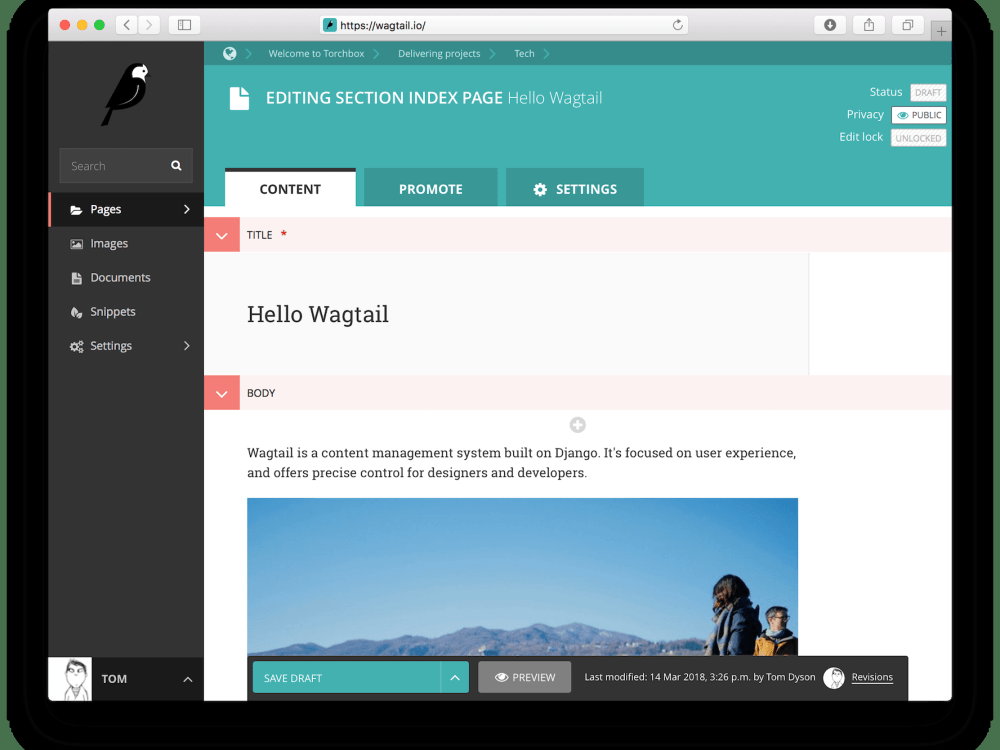Switch to the Promote tab
This screenshot has width=1000, height=750.
(430, 188)
